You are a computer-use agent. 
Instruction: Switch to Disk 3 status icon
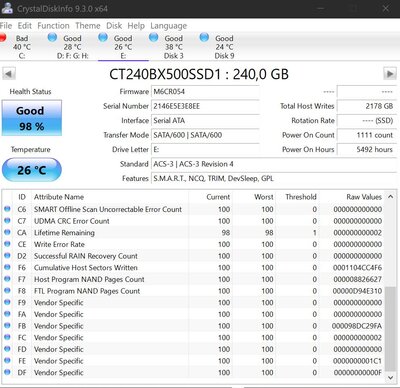[153, 37]
